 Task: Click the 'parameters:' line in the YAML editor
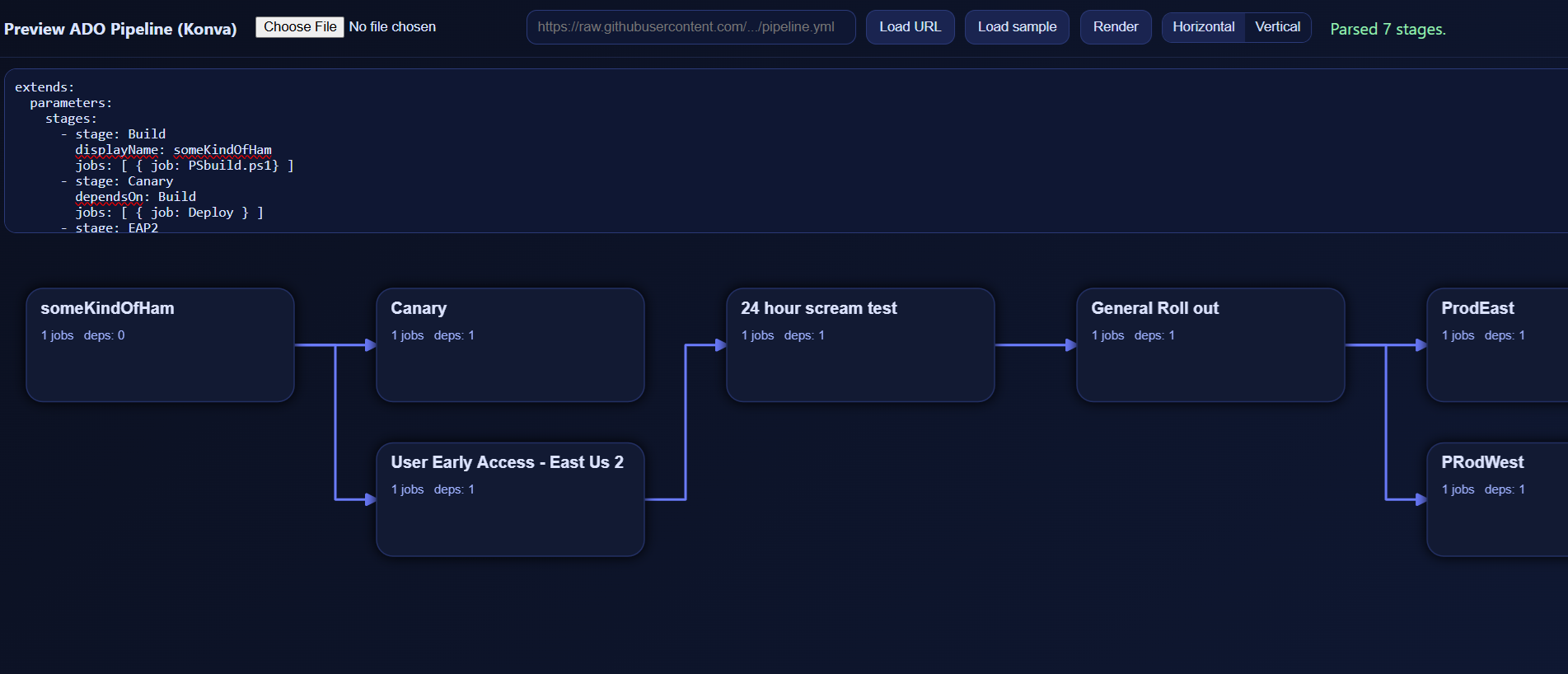[71, 103]
